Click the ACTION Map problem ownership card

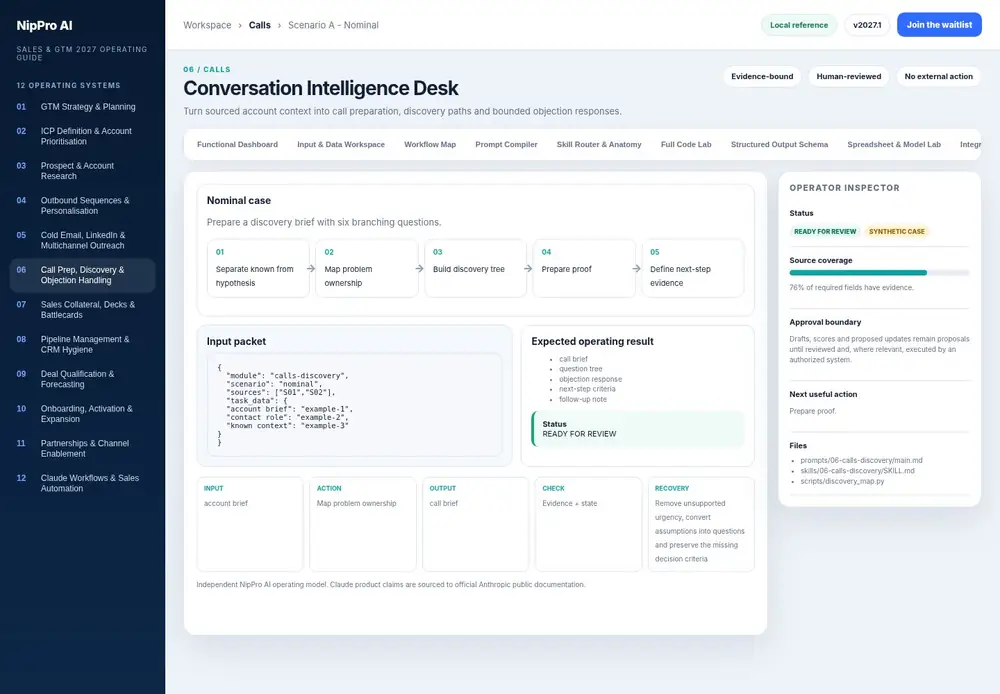[363, 524]
